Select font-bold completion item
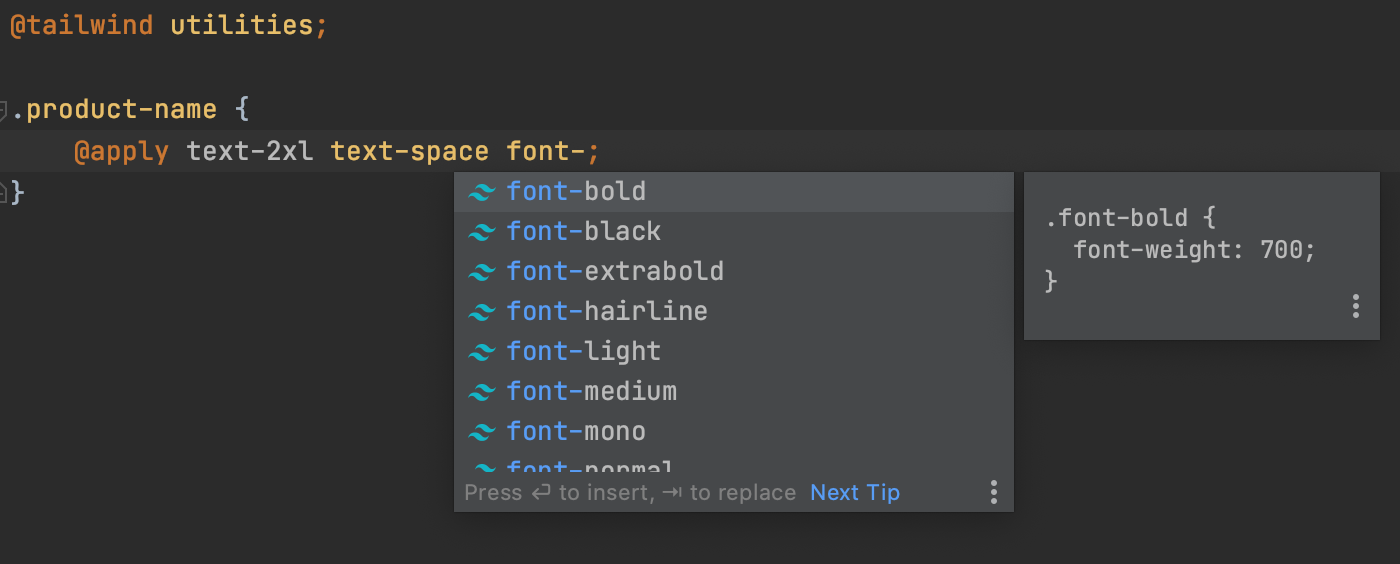Screen dimensions: 1400x564 click(576, 192)
